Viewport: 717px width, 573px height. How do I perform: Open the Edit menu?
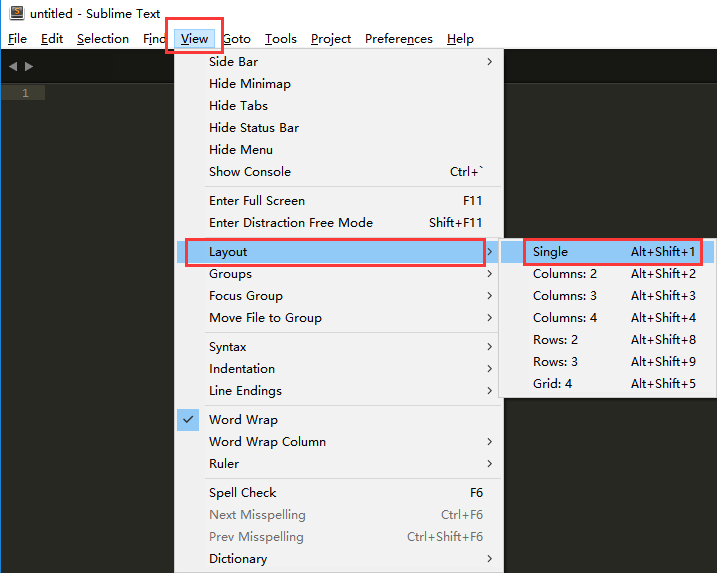[52, 39]
